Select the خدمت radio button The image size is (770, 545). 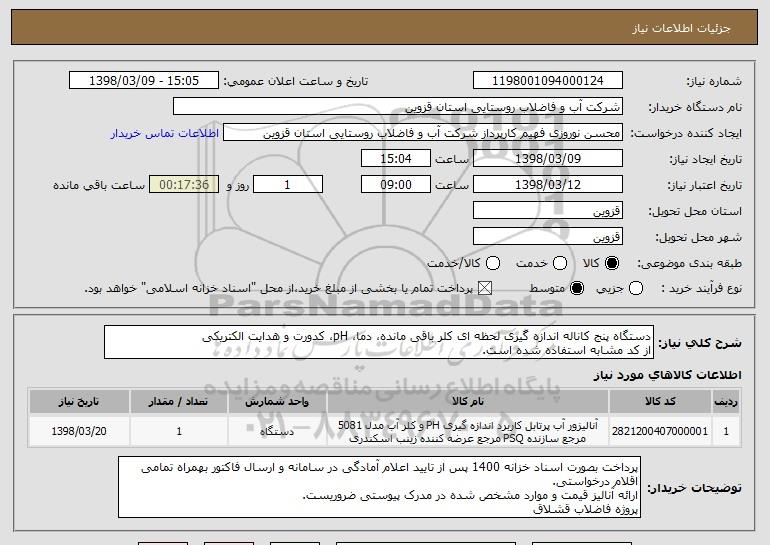[560, 264]
